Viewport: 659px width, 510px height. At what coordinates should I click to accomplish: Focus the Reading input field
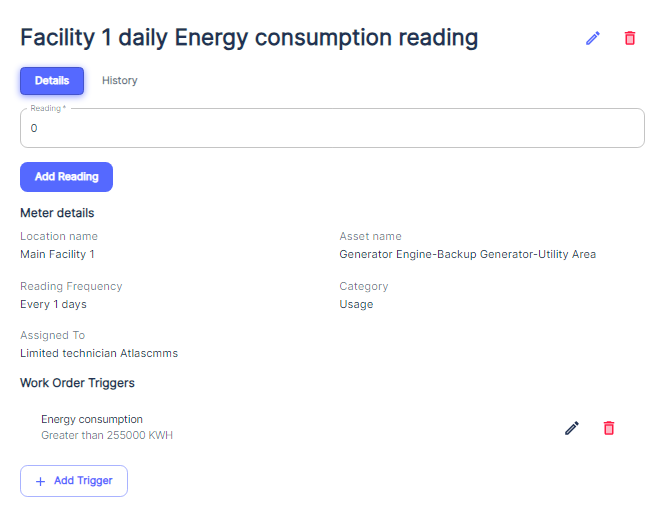332,129
